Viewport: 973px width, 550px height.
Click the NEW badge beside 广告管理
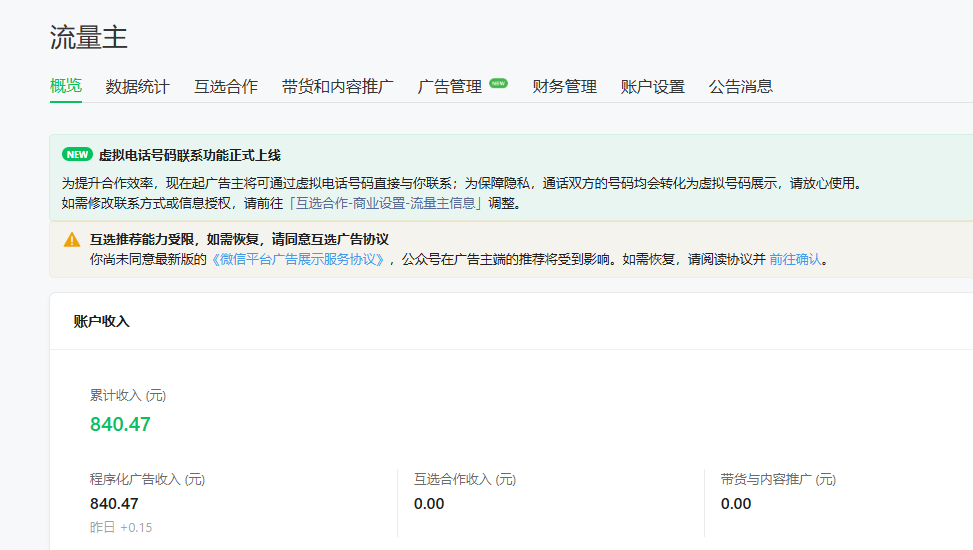pos(498,83)
